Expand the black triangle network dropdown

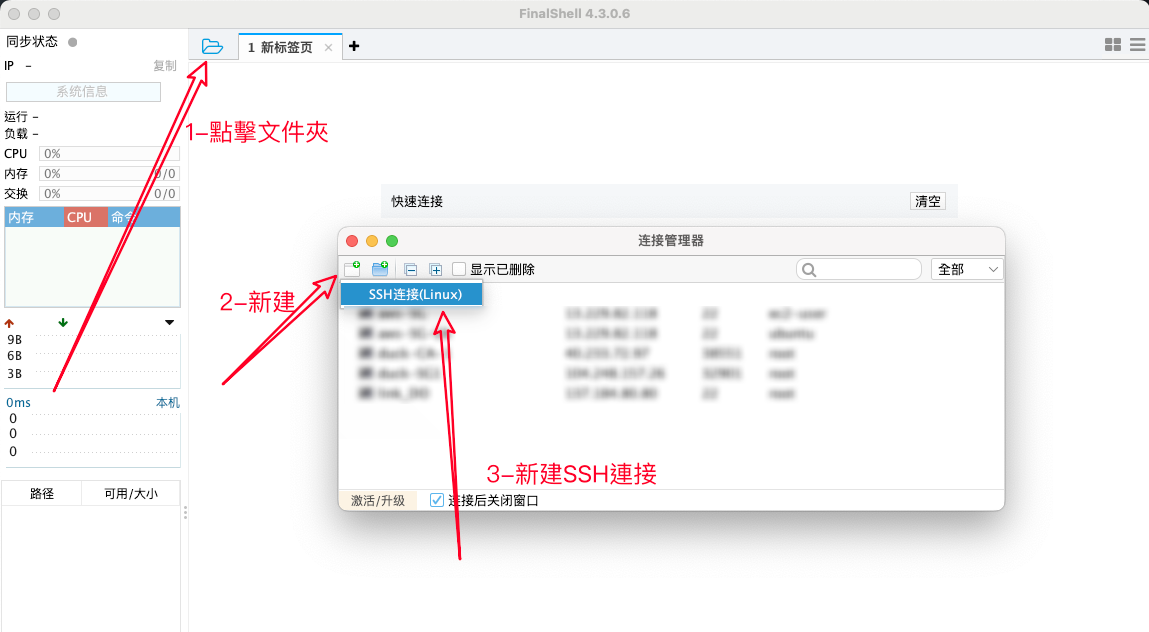tap(169, 322)
